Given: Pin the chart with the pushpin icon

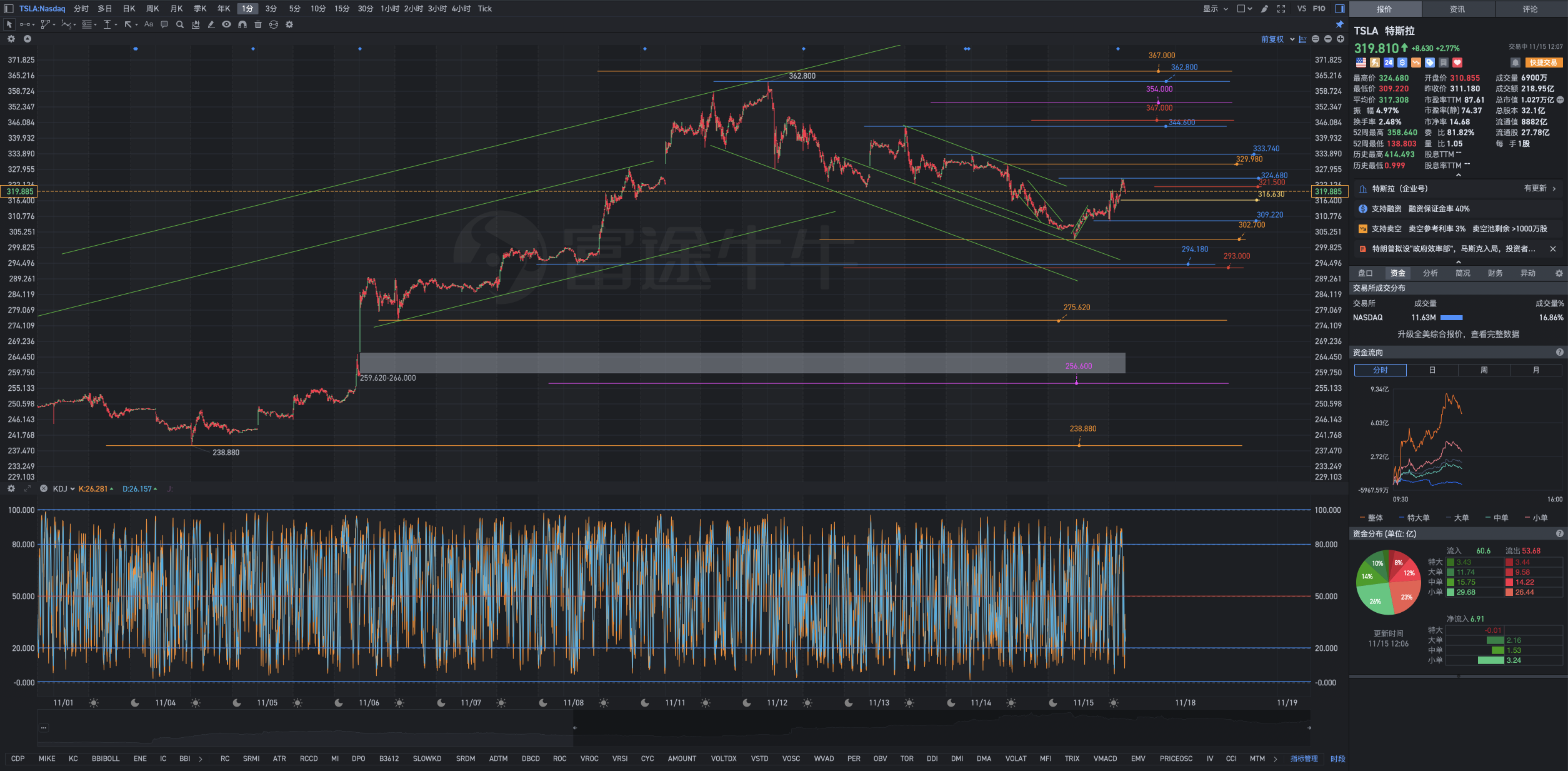Looking at the screenshot, I should click(1339, 24).
